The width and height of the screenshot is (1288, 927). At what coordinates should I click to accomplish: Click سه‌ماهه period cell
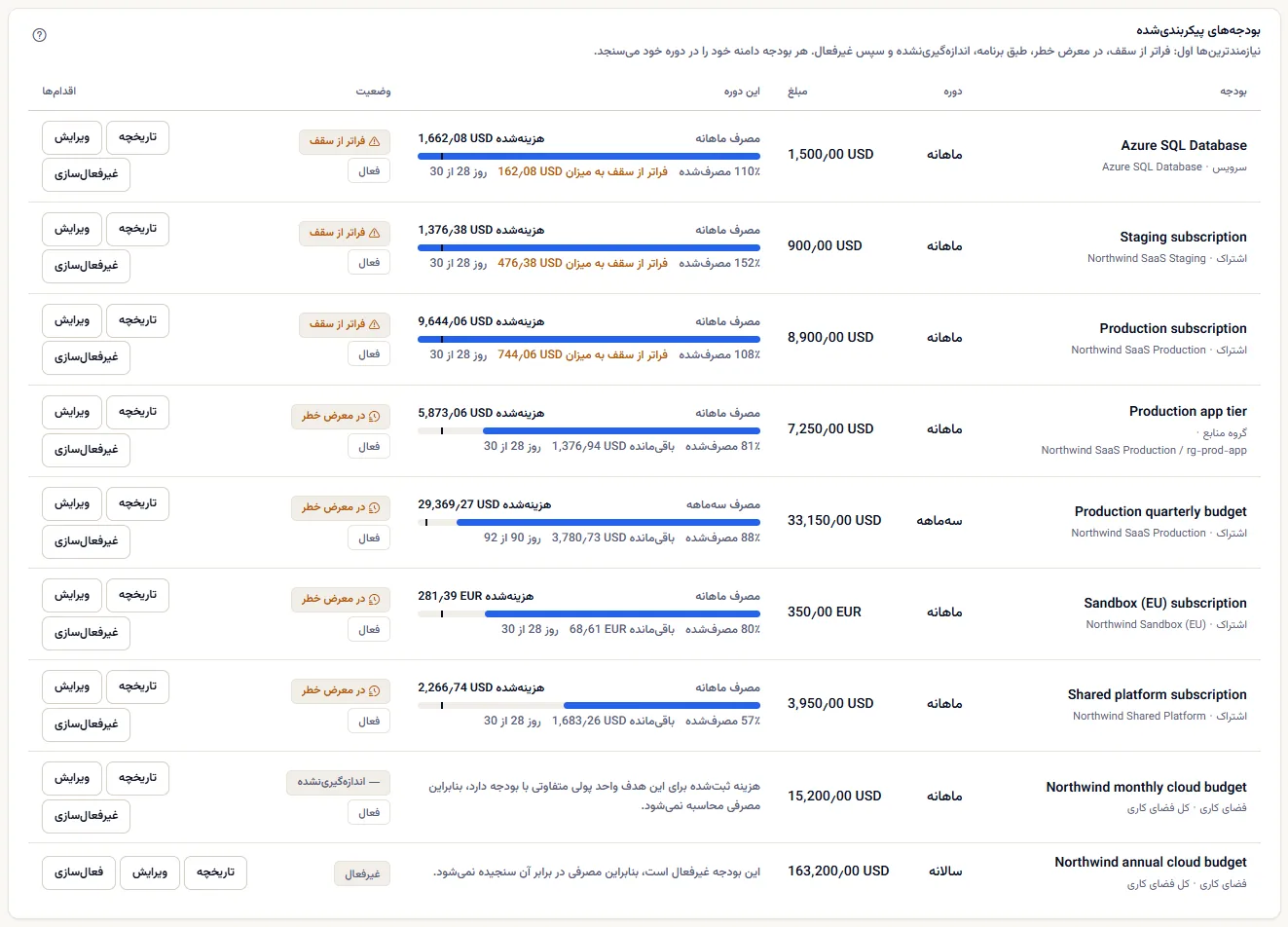939,520
